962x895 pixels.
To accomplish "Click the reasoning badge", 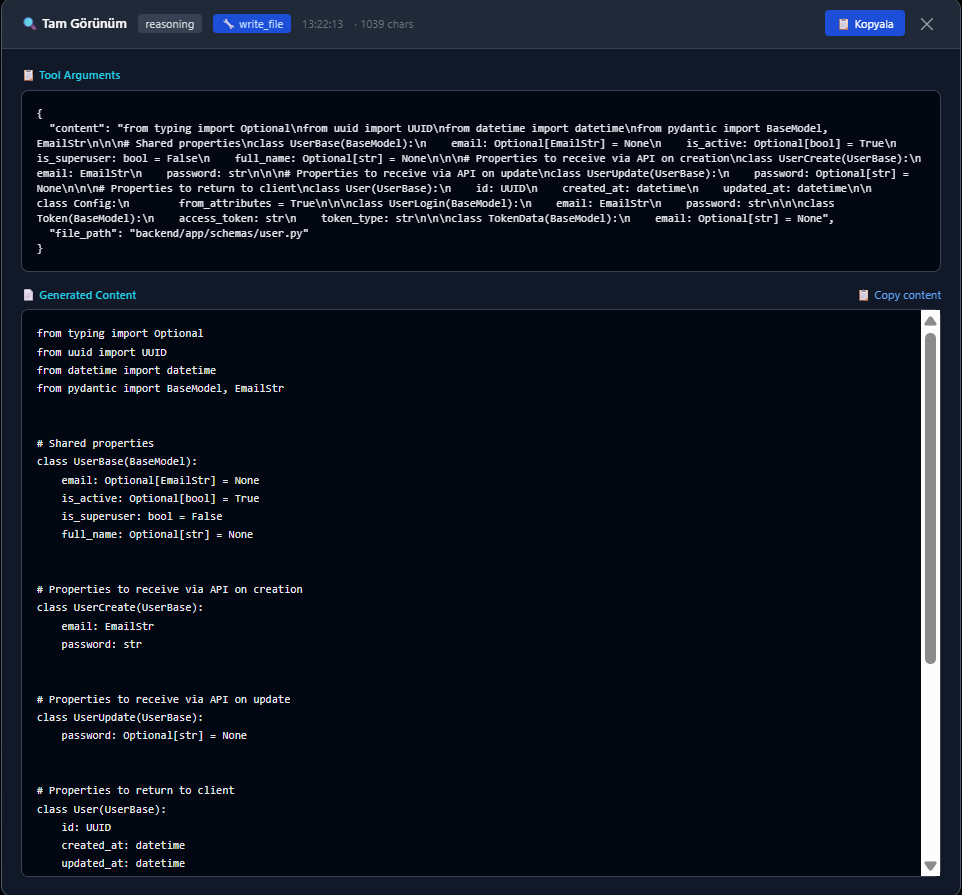I will pyautogui.click(x=170, y=24).
